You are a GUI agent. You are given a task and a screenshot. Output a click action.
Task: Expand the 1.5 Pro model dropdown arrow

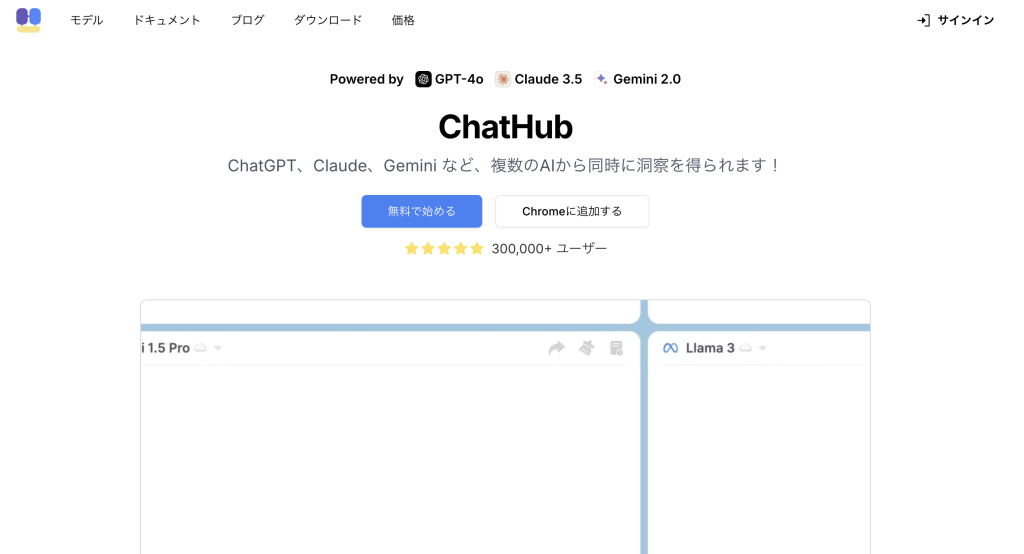click(218, 348)
